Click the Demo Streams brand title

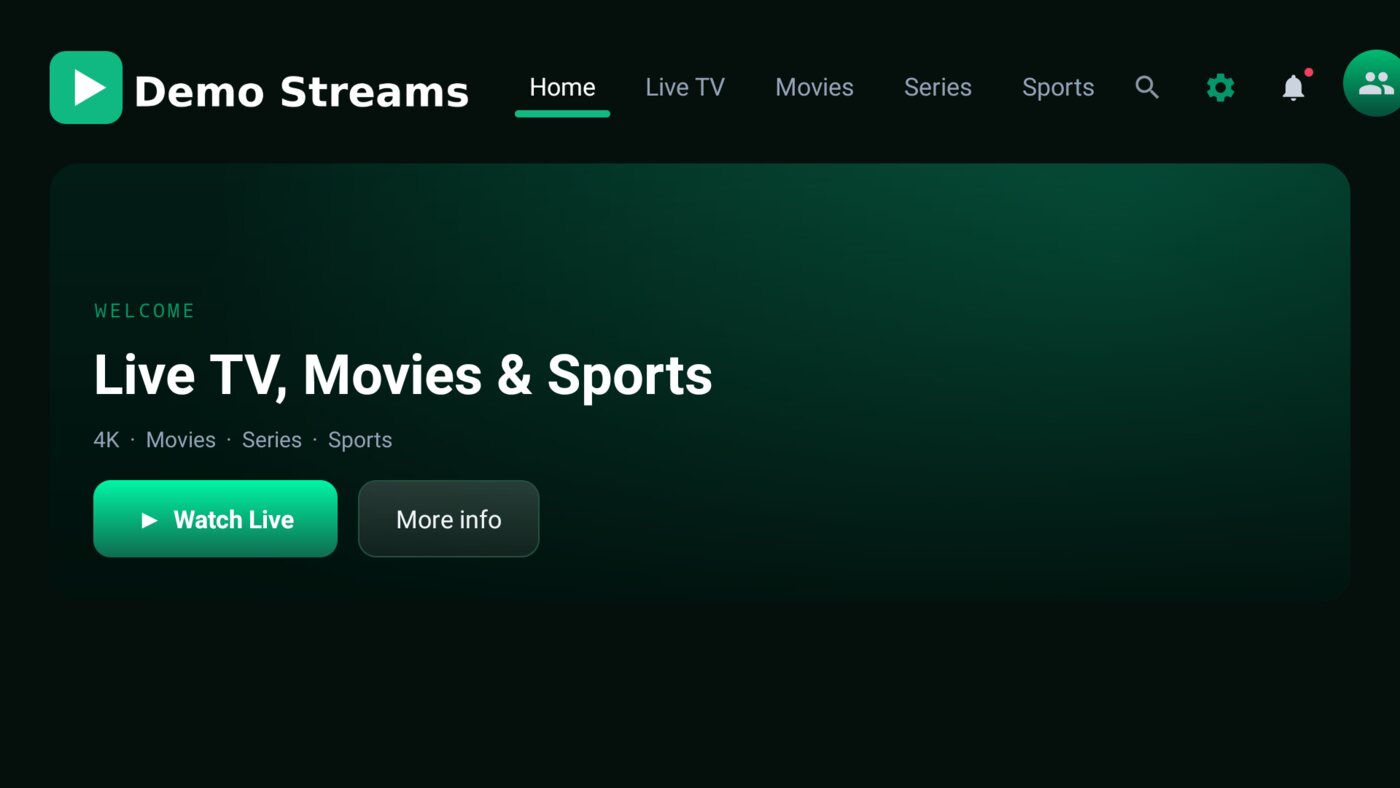click(x=301, y=92)
